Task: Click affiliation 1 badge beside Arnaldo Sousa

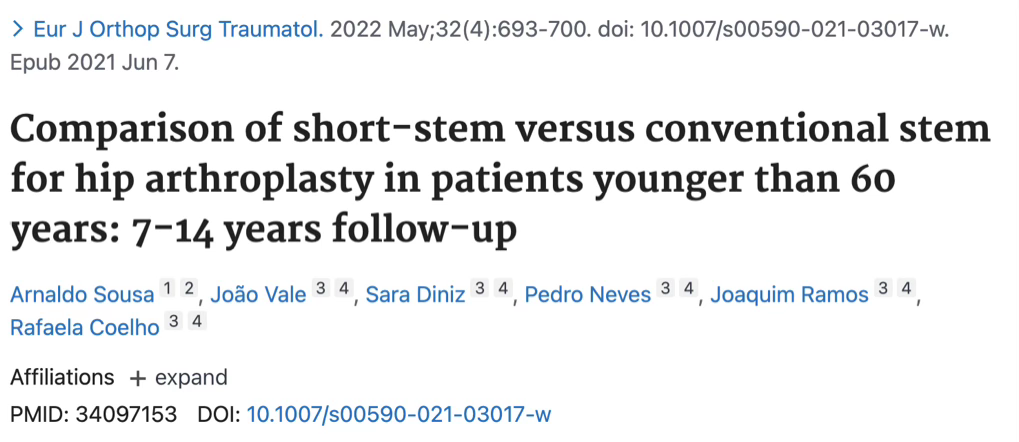Action: [167, 289]
